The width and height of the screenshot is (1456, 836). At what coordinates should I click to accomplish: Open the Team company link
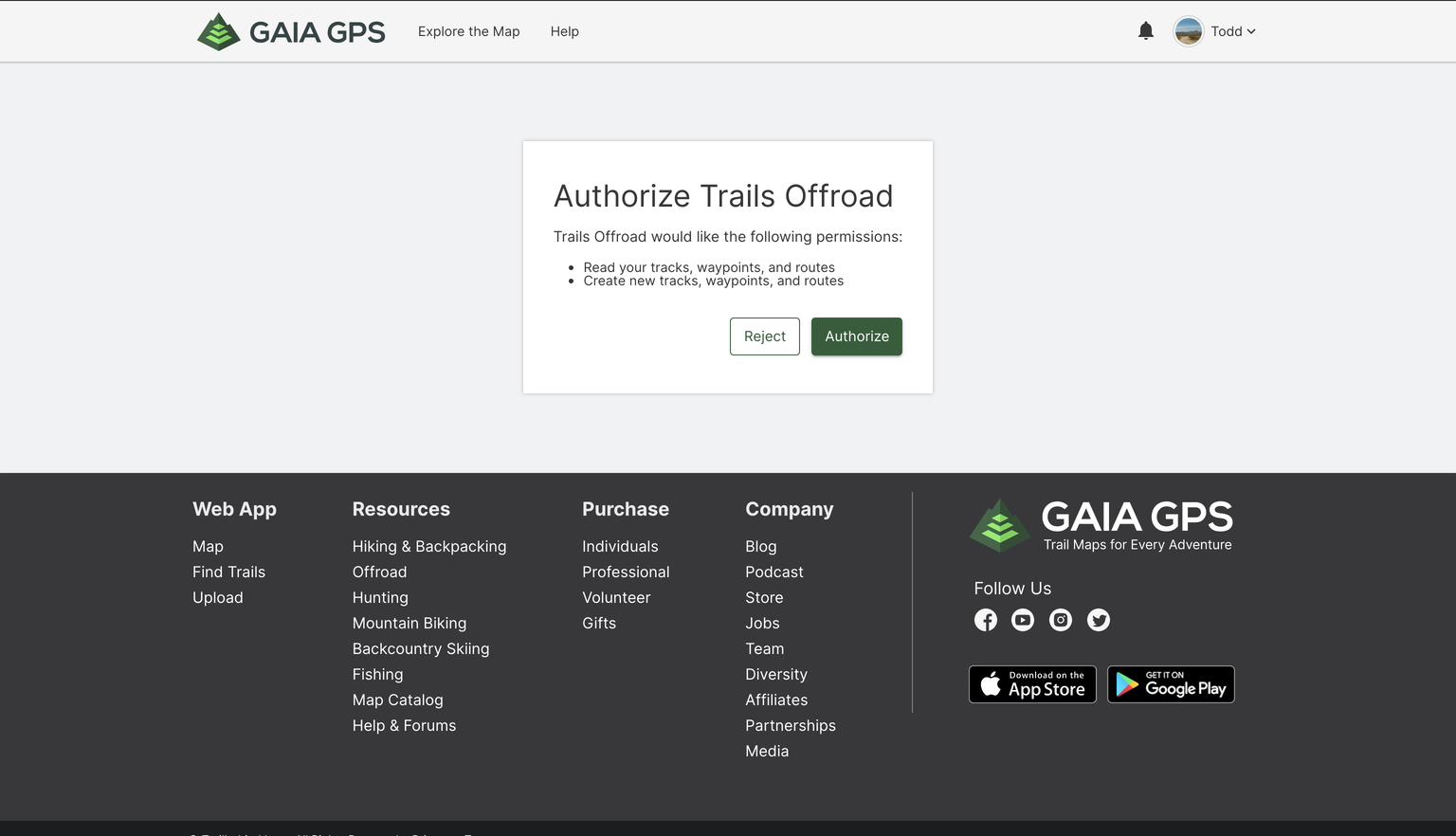pyautogui.click(x=764, y=649)
